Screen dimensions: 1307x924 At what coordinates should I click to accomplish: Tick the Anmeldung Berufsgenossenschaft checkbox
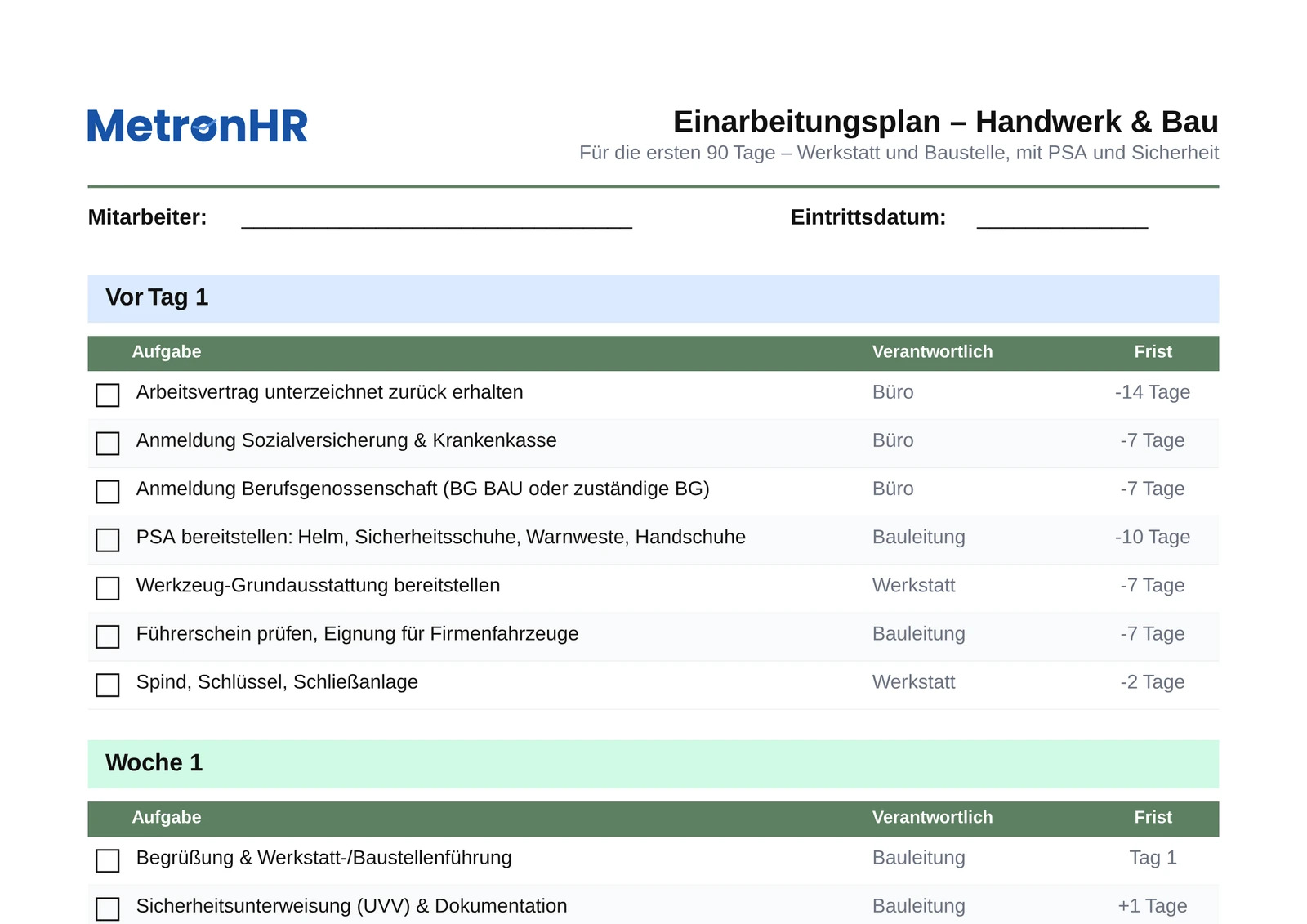pyautogui.click(x=108, y=492)
